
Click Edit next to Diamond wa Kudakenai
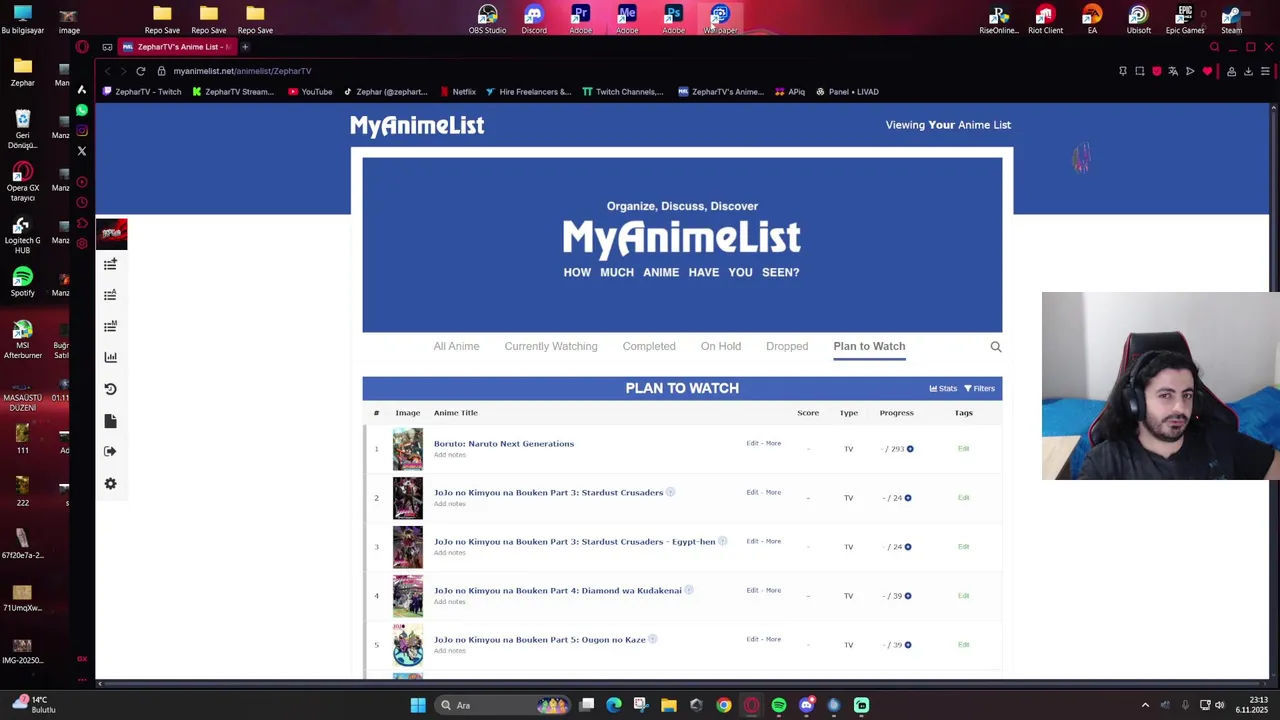752,590
